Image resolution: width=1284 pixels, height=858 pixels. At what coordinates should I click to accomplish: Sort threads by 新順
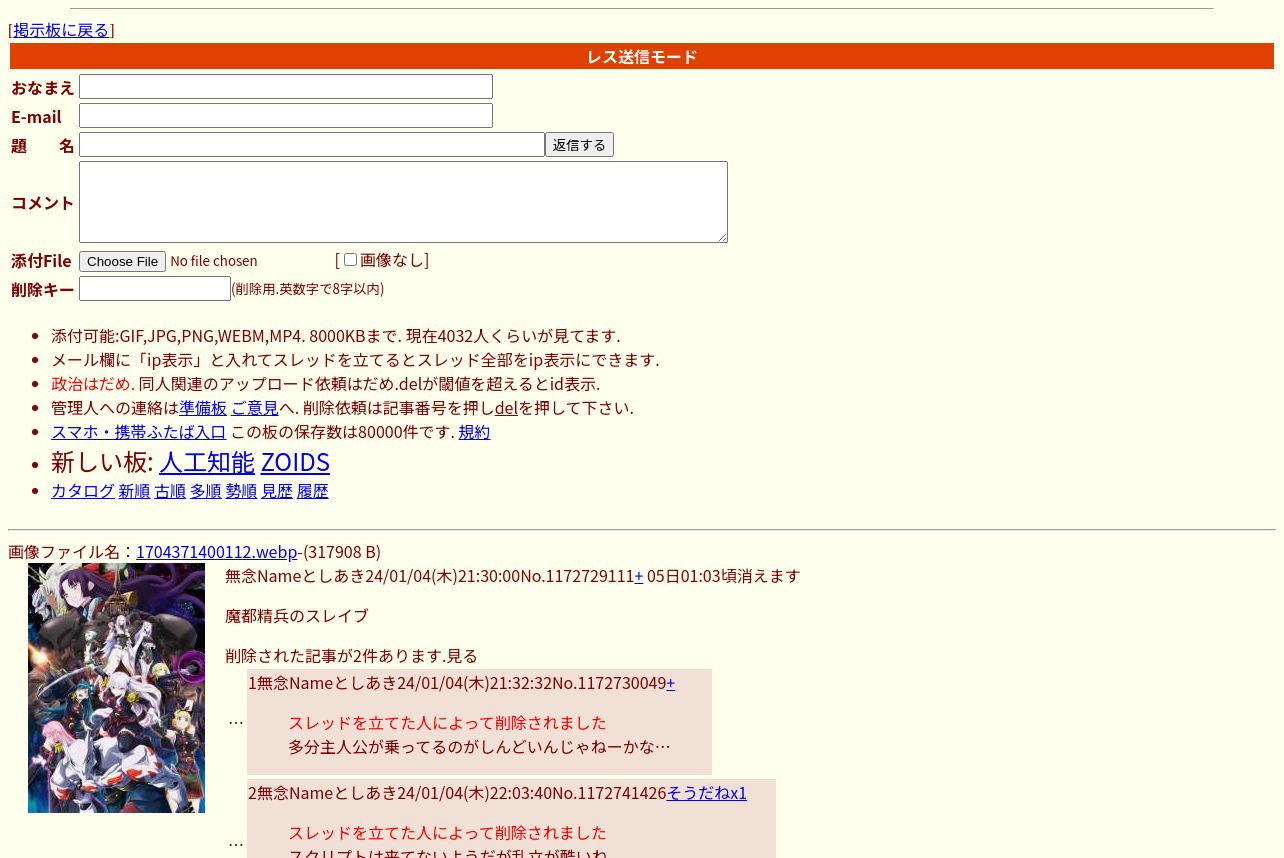point(134,491)
